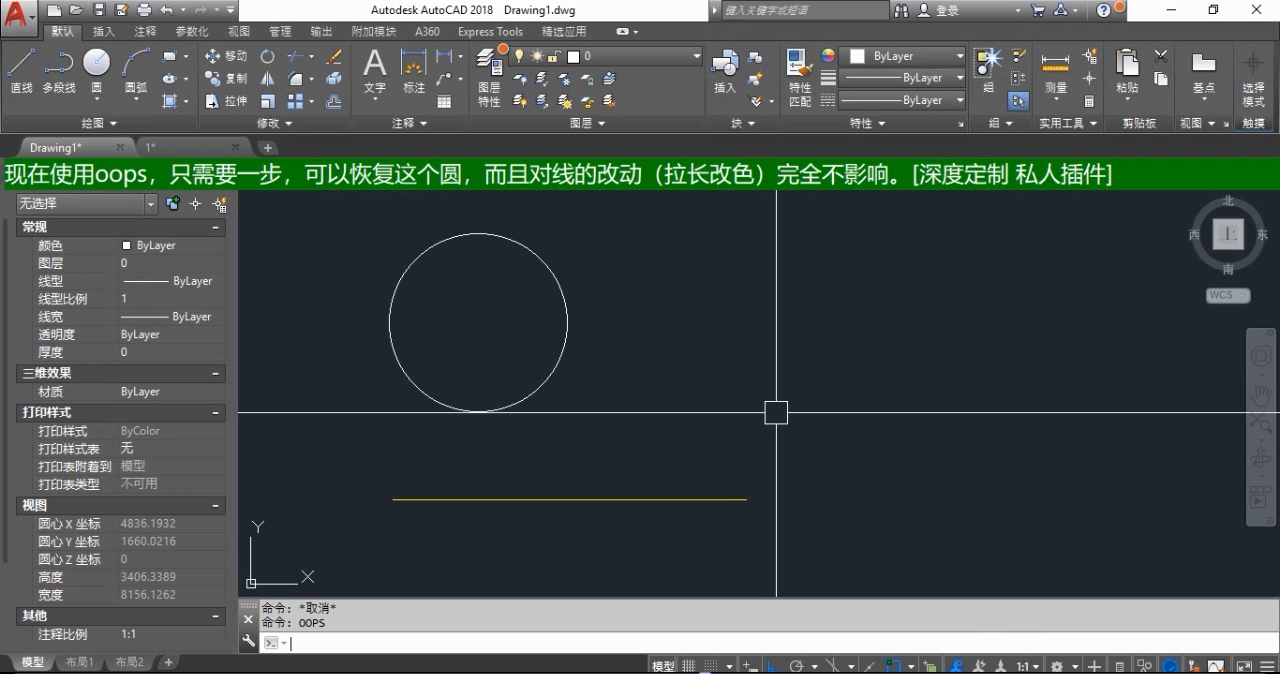The image size is (1280, 674).
Task: Collapse the 打印样式 section
Action: [215, 412]
